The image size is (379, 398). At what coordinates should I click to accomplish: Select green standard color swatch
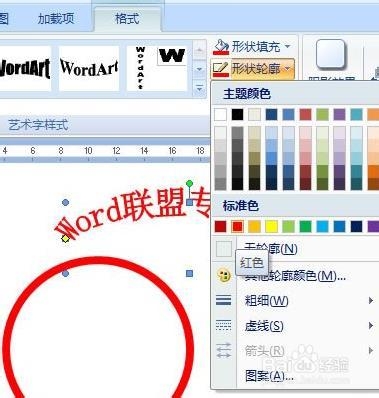(x=305, y=226)
